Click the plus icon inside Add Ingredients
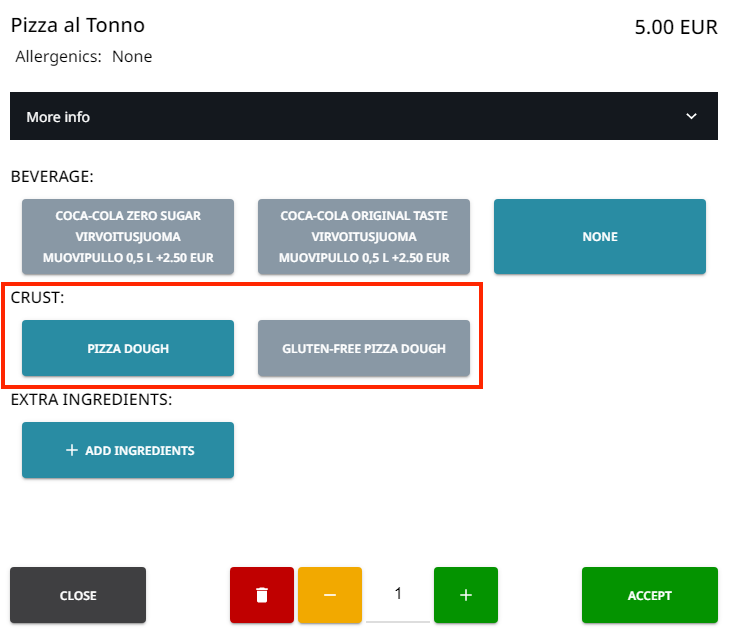The height and width of the screenshot is (635, 730). [71, 450]
